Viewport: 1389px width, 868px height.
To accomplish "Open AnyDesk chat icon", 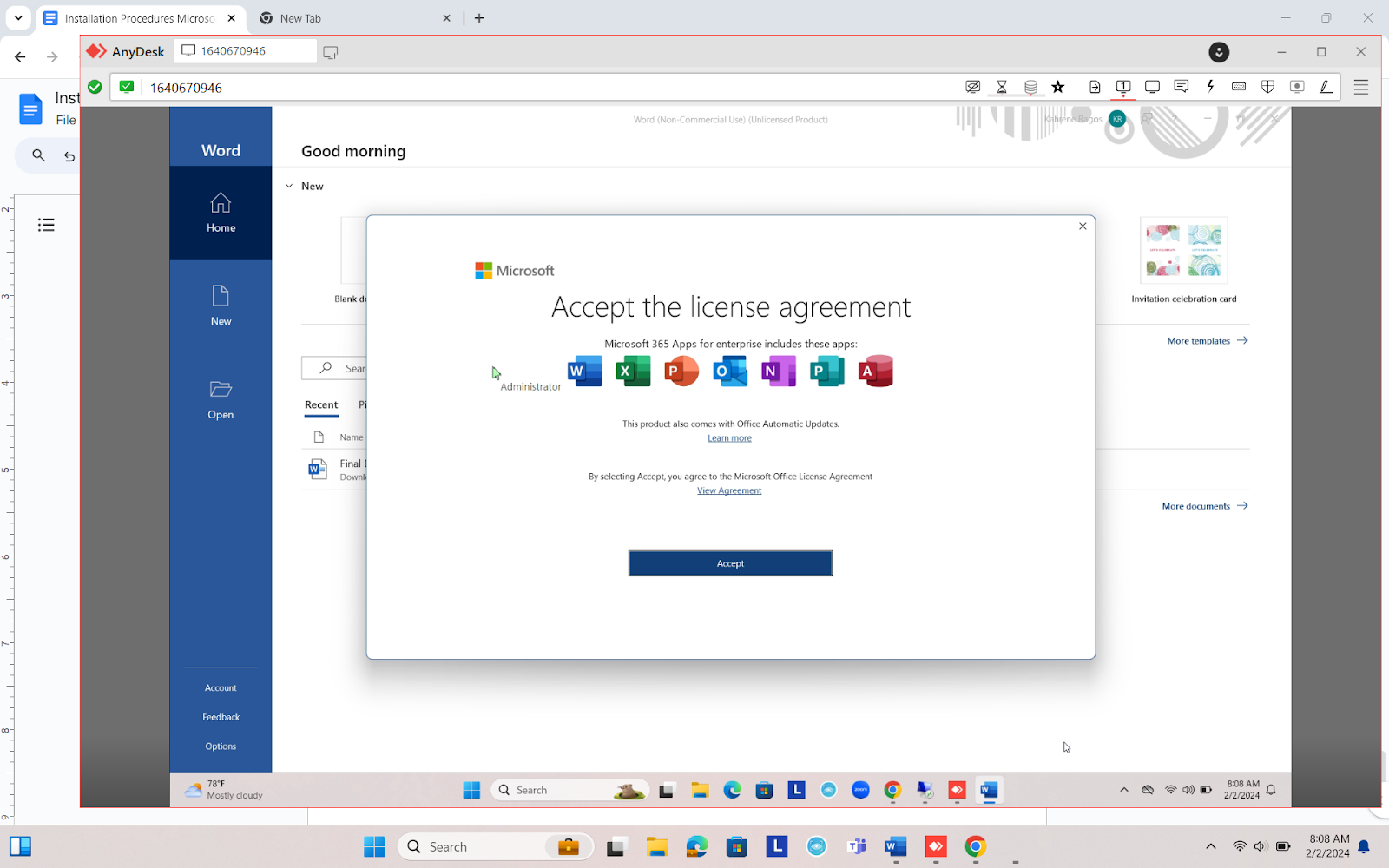I will pos(1182,87).
